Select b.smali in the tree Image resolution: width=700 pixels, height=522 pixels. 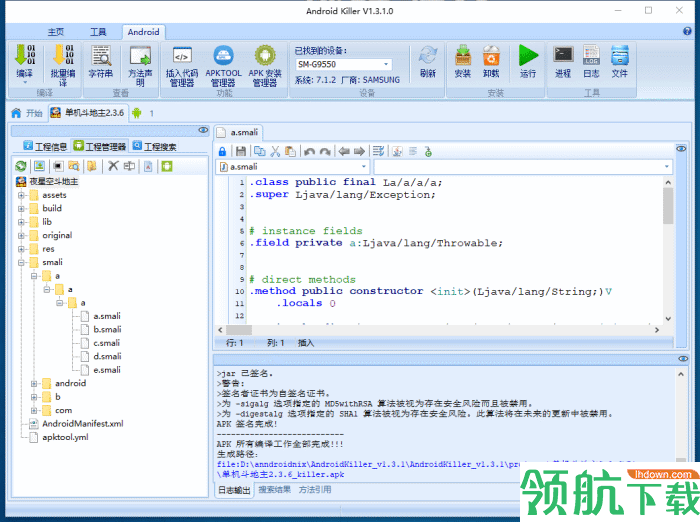pyautogui.click(x=107, y=330)
